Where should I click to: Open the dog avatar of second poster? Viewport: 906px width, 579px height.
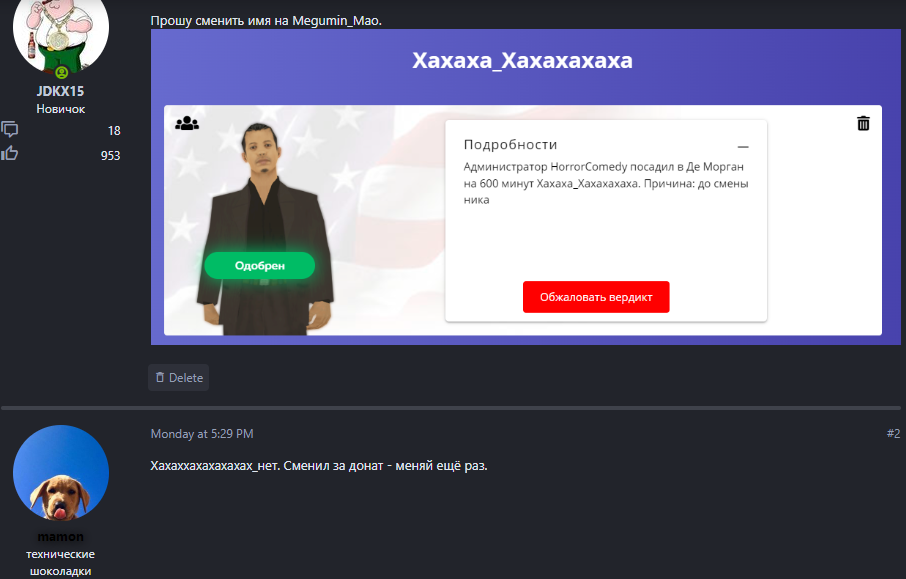click(x=61, y=473)
